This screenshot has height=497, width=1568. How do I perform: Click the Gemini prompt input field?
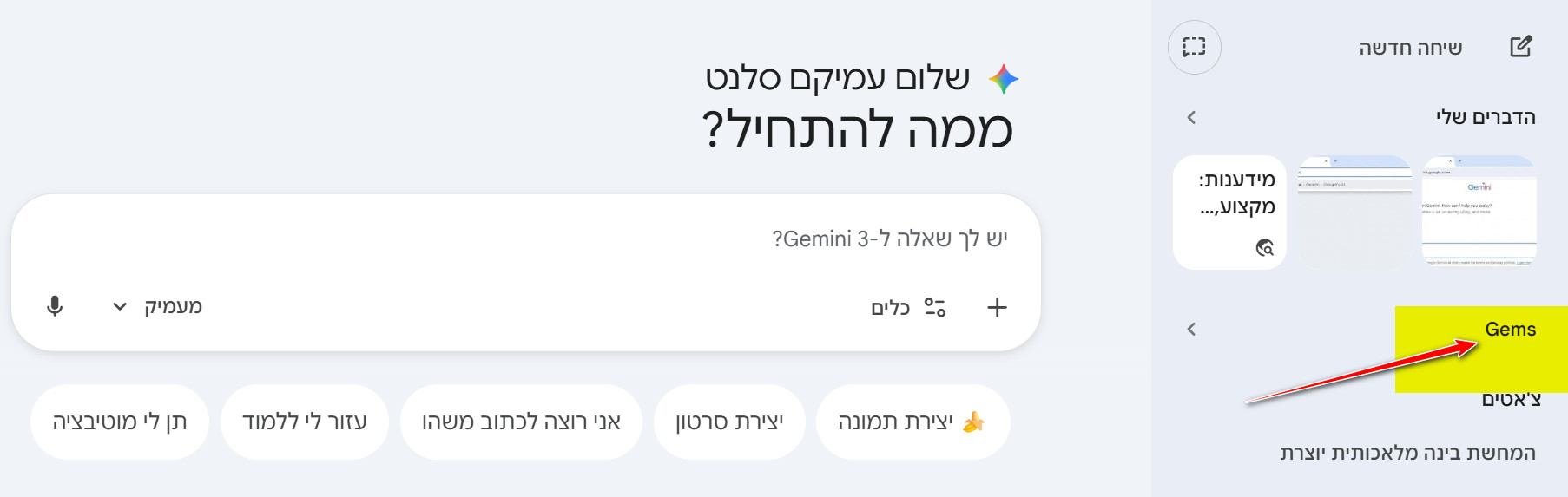point(608,239)
